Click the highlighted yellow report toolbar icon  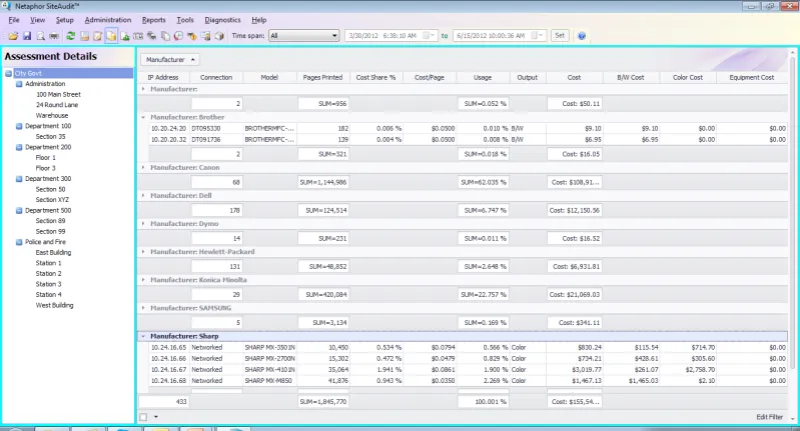pyautogui.click(x=112, y=36)
